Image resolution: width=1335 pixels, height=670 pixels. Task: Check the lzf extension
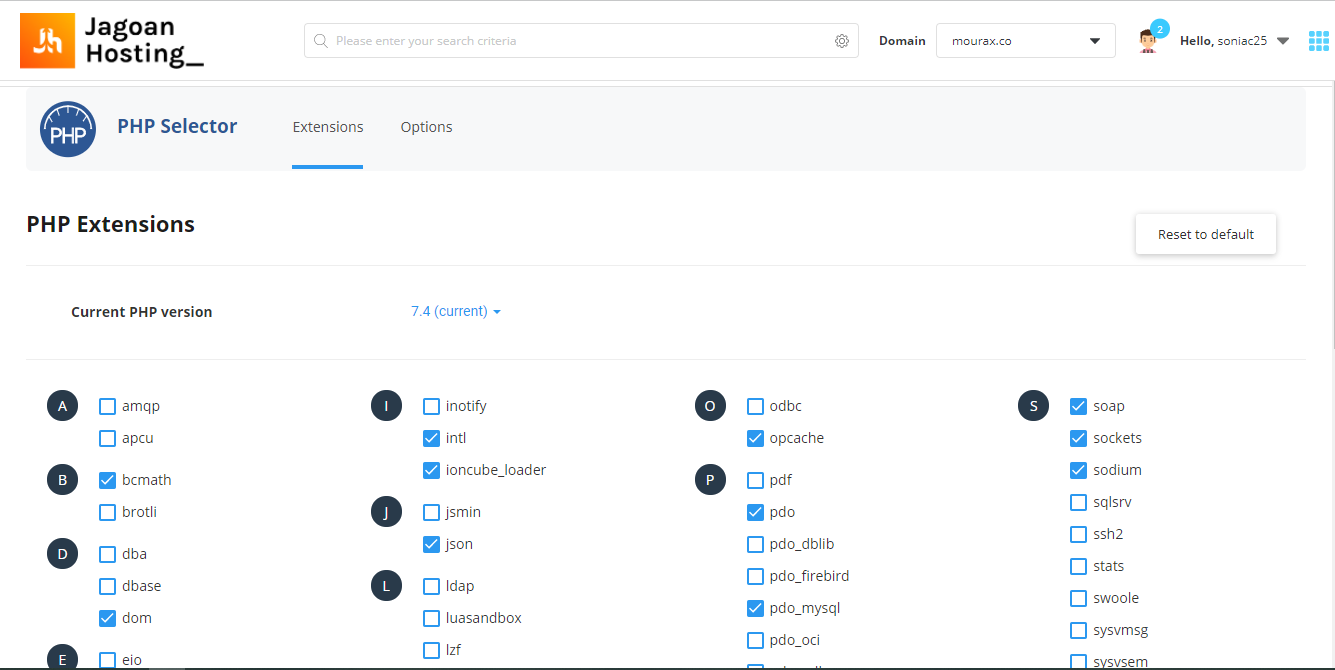(431, 650)
